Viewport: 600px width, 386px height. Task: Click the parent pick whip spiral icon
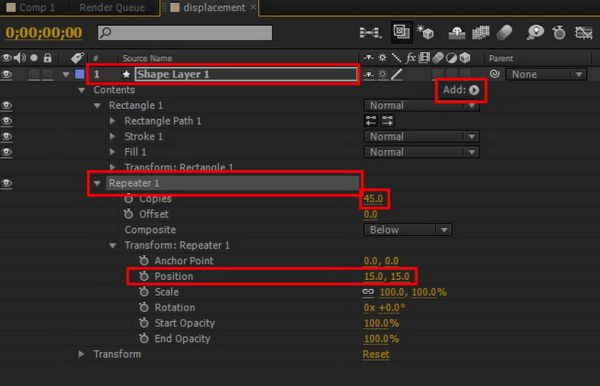[x=494, y=74]
